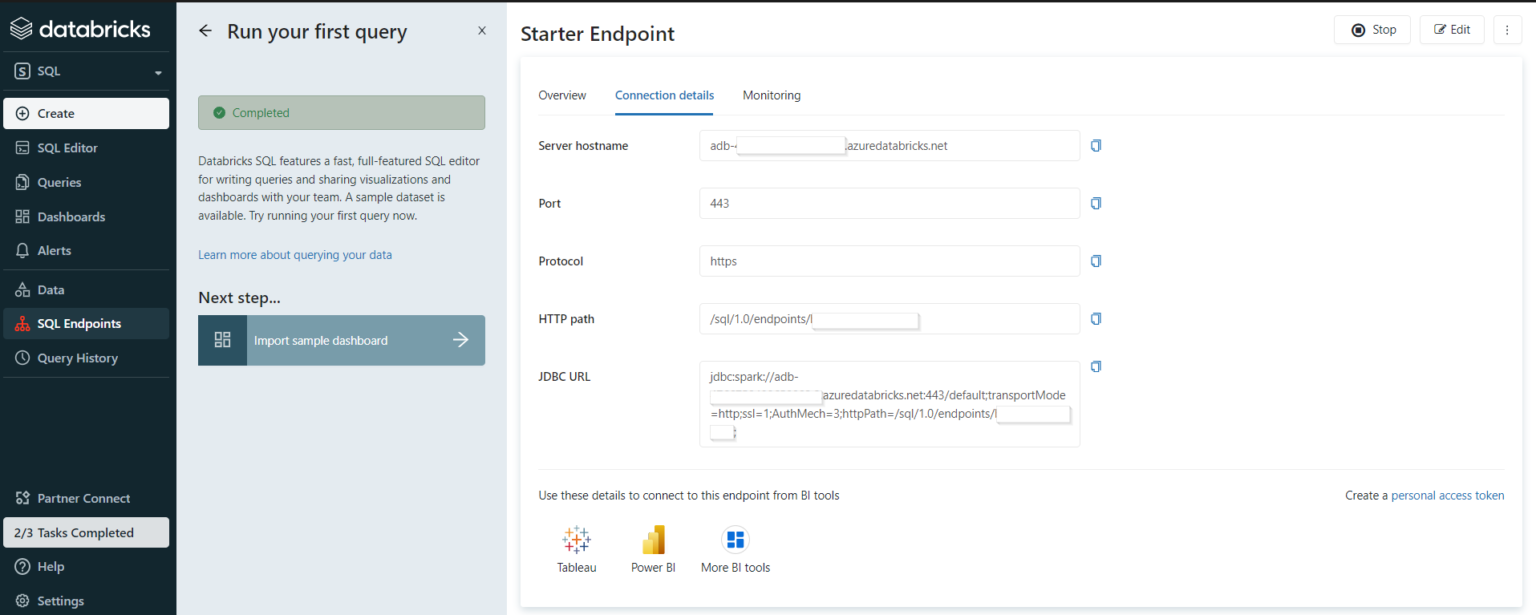Click Import sample dashboard button

click(341, 340)
